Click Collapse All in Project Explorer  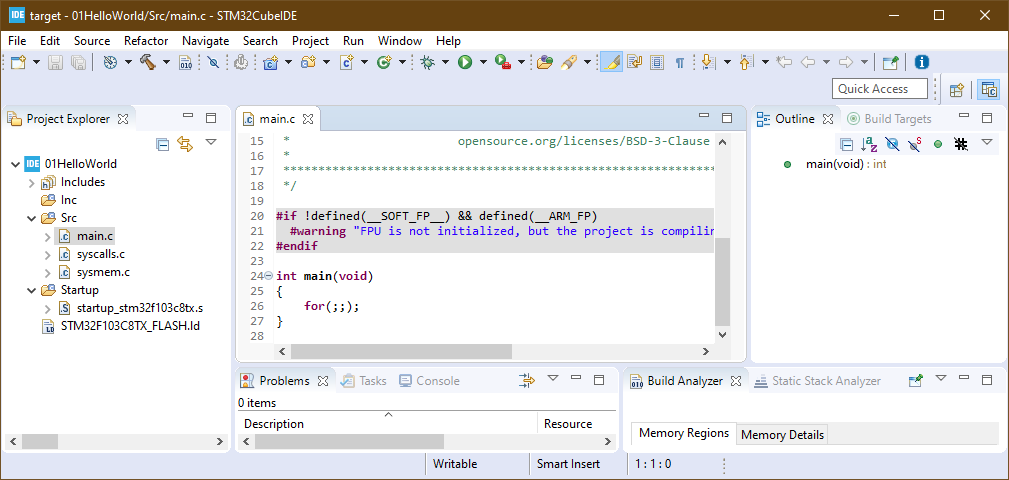tap(163, 144)
